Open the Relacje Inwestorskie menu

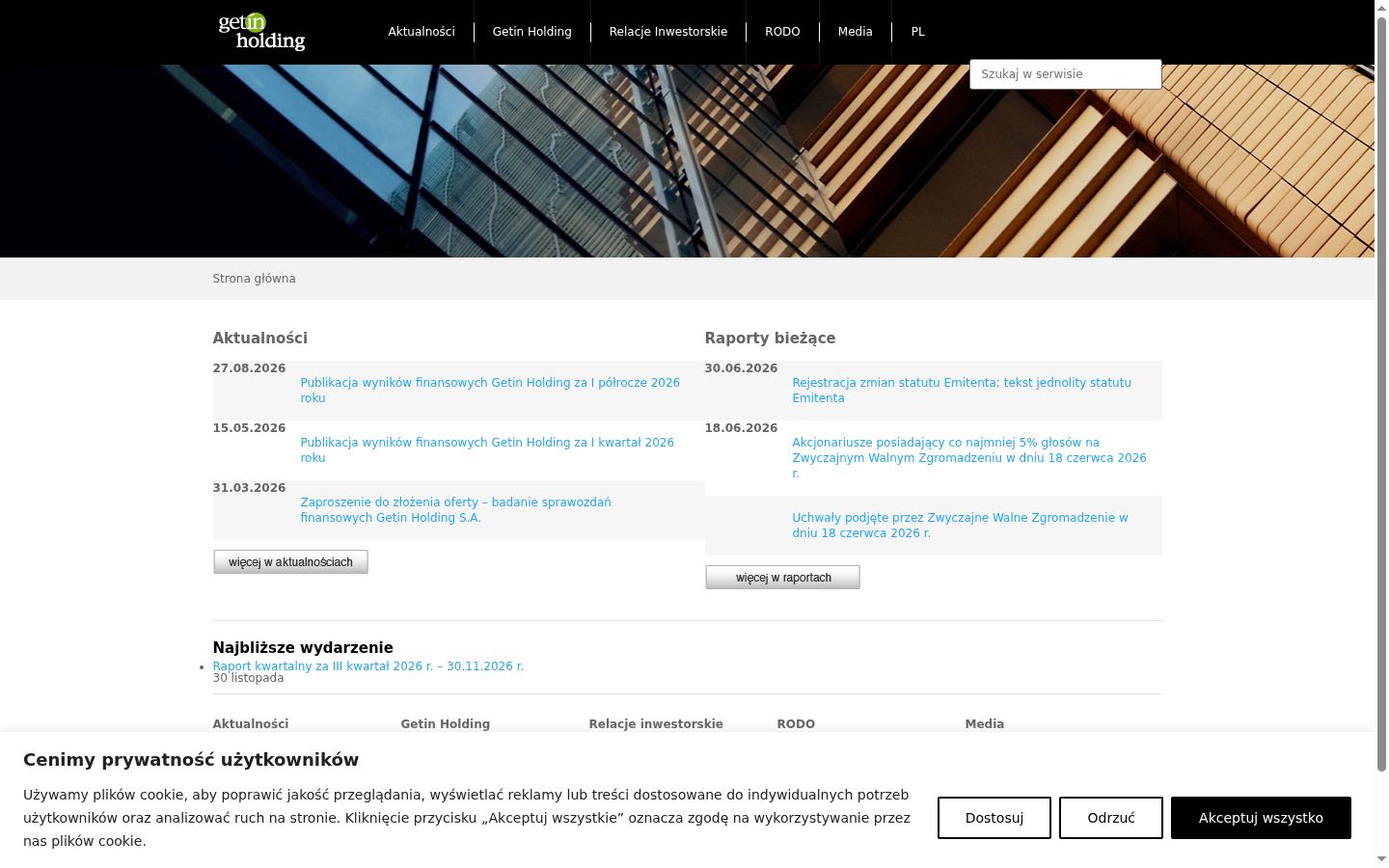668,32
